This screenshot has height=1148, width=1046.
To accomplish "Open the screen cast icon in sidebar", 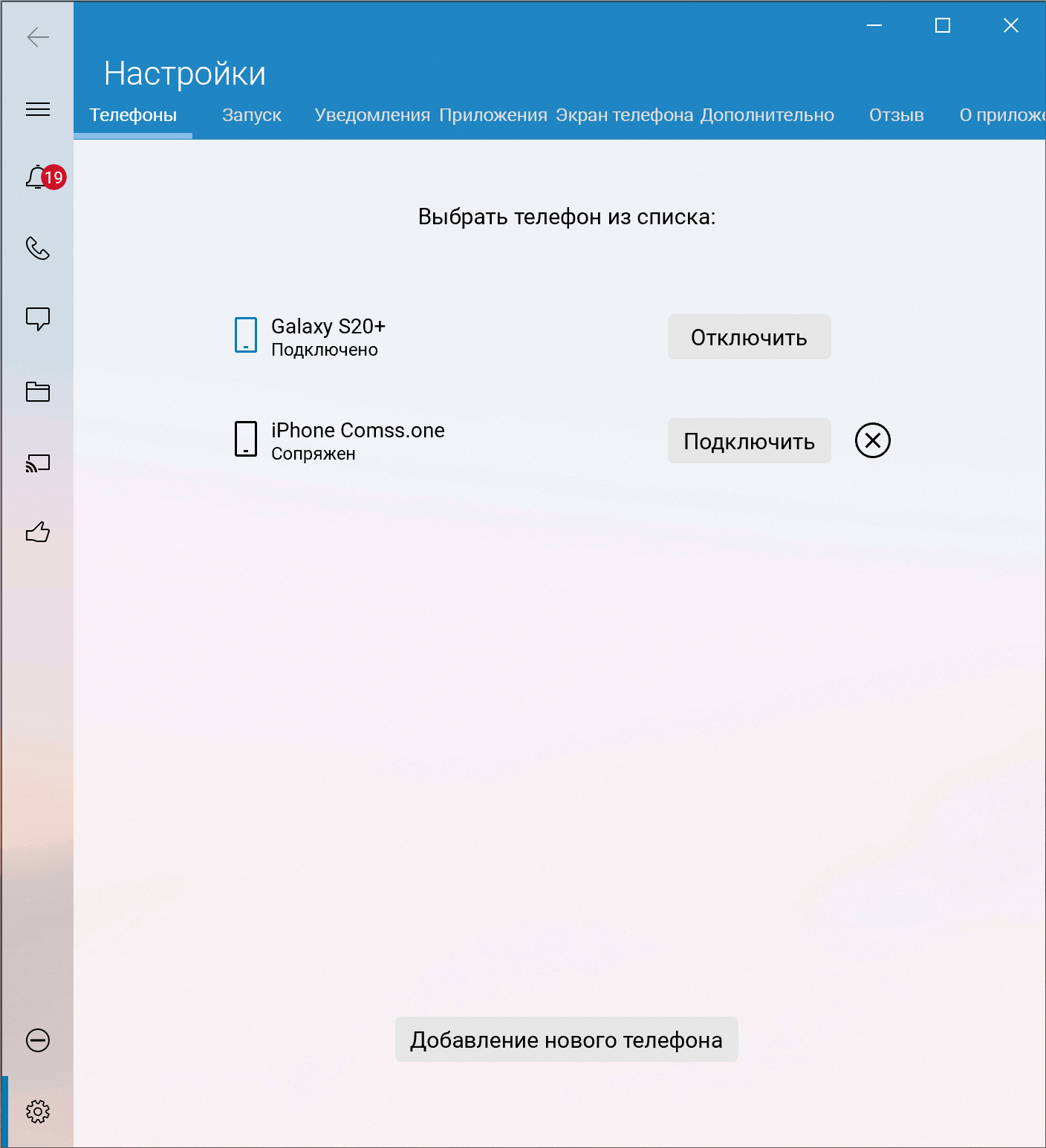I will [x=38, y=463].
